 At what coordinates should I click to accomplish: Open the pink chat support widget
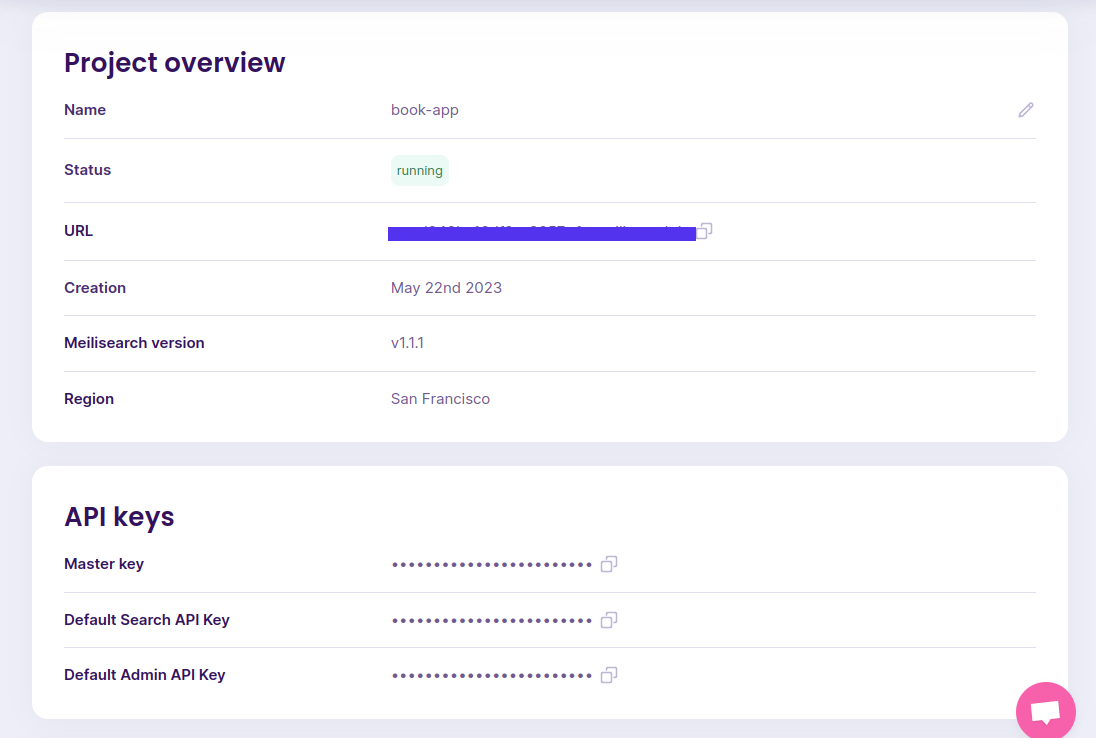coord(1045,712)
